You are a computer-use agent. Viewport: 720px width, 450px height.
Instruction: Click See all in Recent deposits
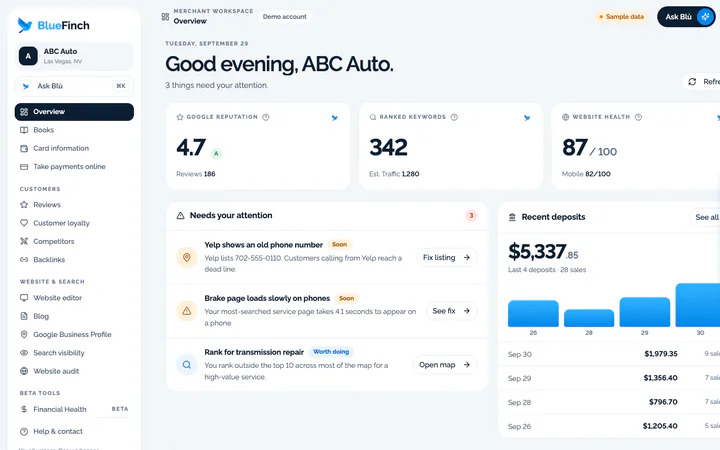[705, 217]
